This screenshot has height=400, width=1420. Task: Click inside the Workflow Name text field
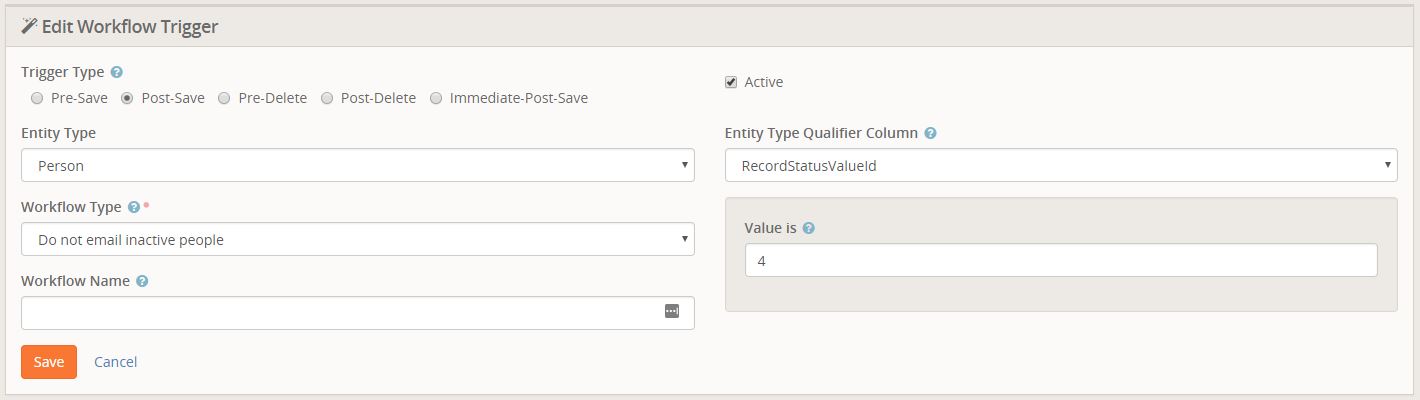340,313
